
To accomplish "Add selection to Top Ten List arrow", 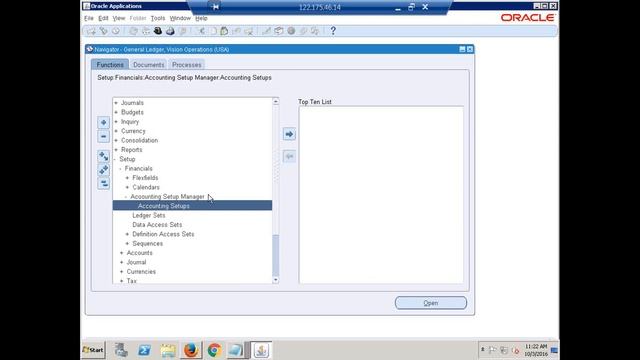I will (x=289, y=134).
